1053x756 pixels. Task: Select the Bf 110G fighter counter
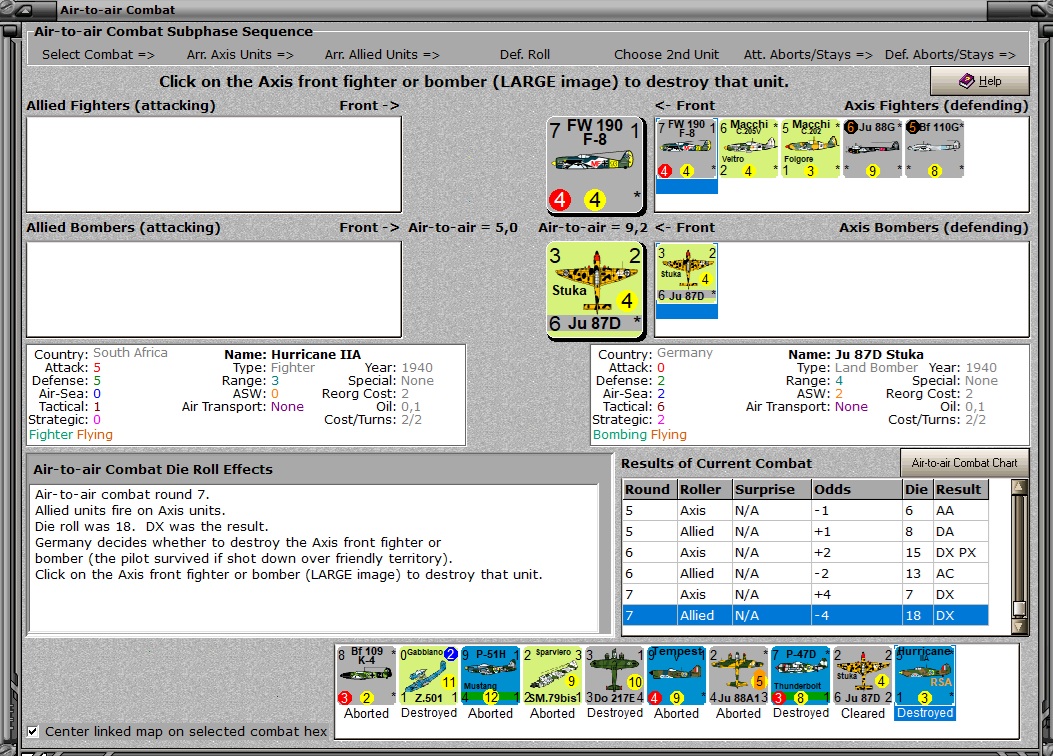933,148
